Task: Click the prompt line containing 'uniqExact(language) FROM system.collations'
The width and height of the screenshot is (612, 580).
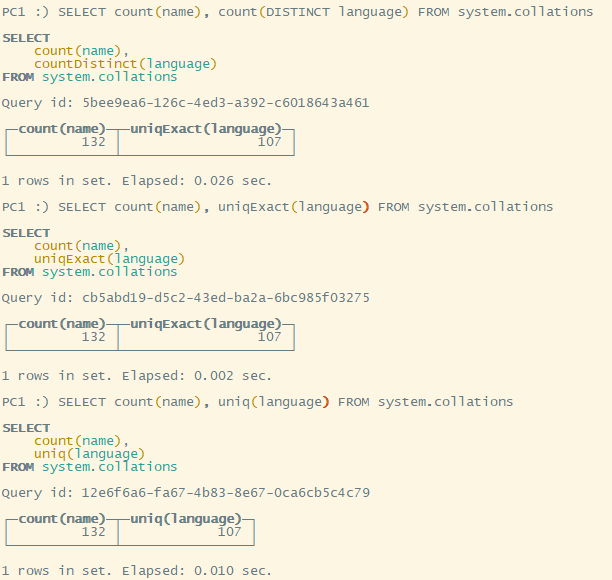Action: point(278,207)
